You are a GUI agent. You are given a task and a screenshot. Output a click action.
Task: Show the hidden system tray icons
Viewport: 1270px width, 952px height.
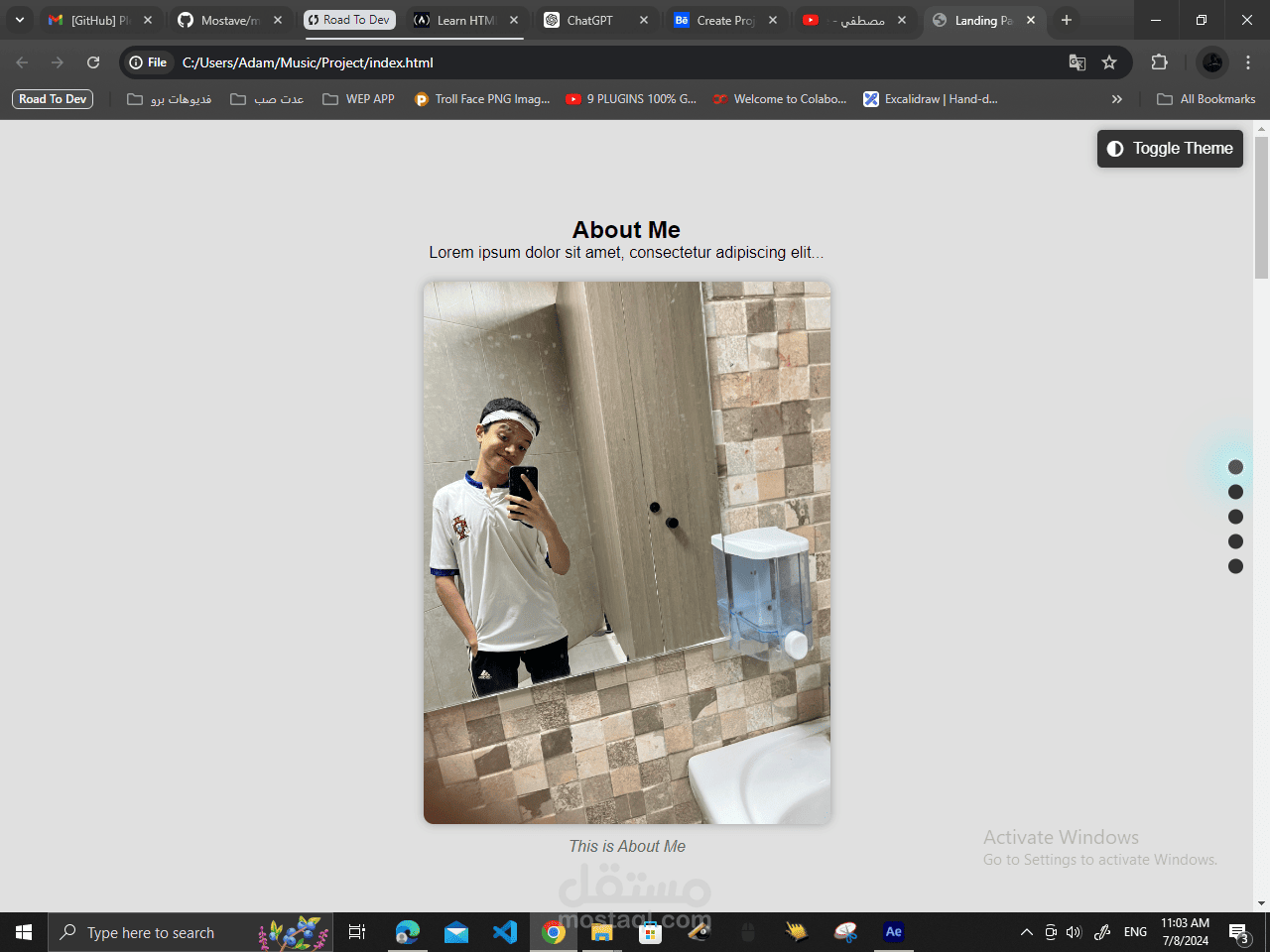click(1027, 932)
